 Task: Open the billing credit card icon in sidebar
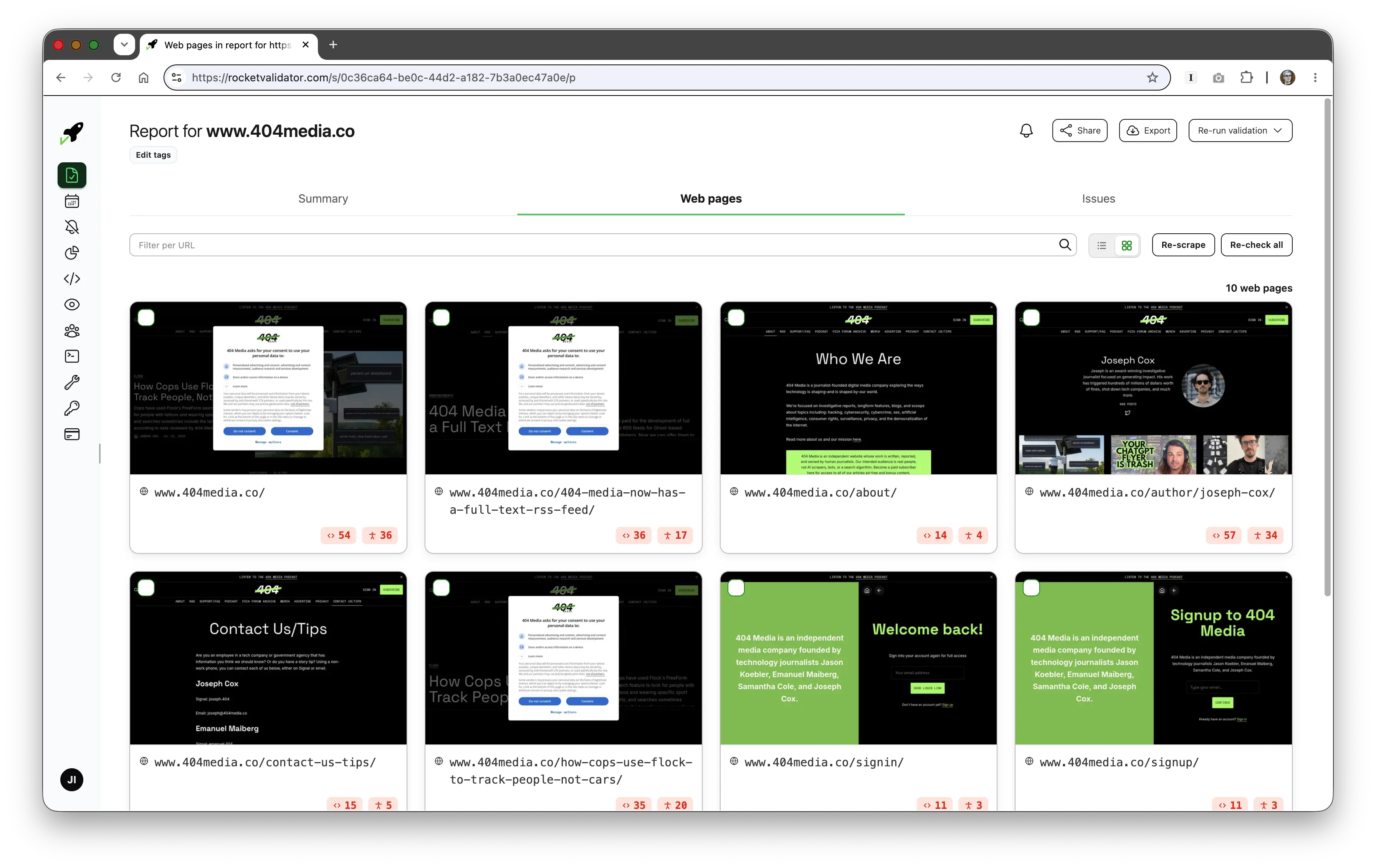tap(72, 434)
